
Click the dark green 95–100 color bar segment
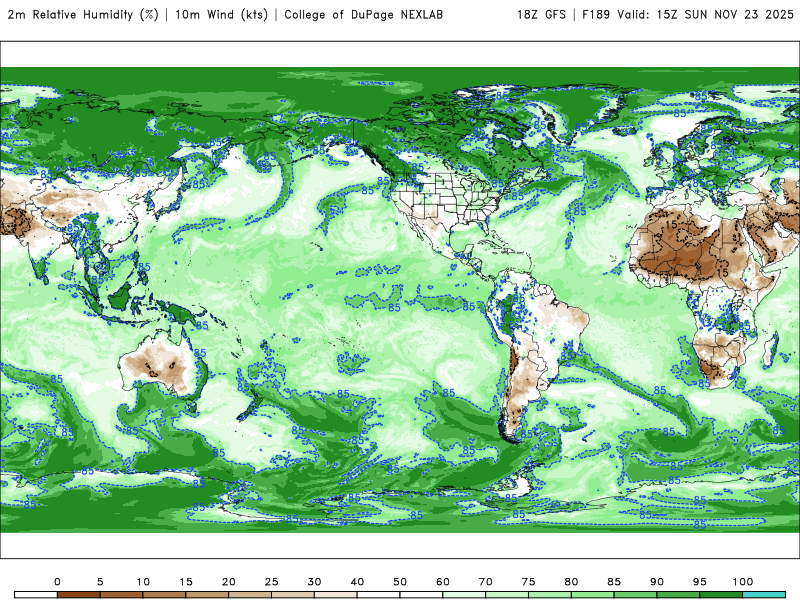[721, 595]
